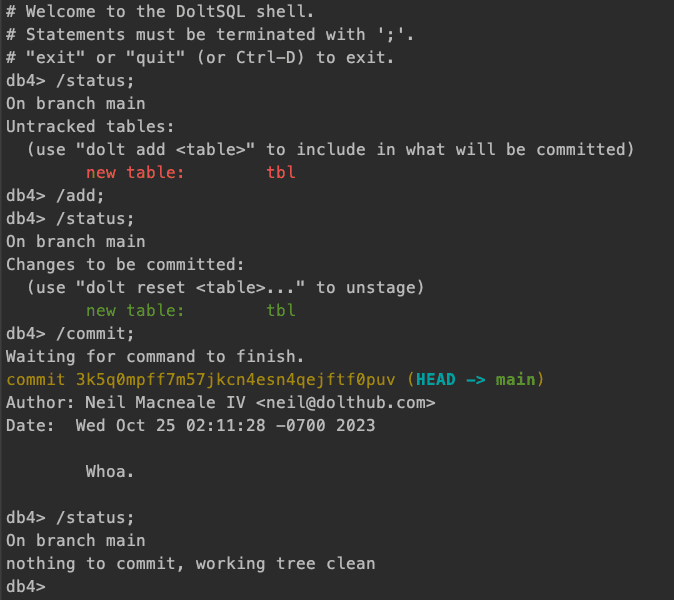674x600 pixels.
Task: Click the Author name Neil Macneale IV
Action: click(165, 403)
